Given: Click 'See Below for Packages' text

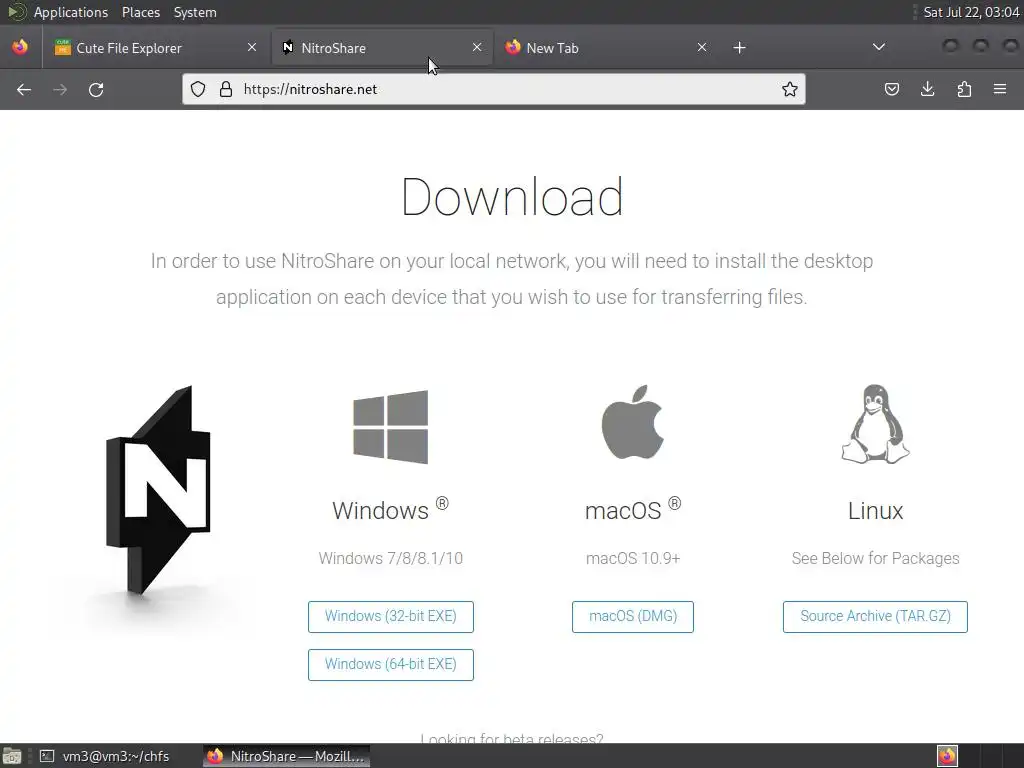Looking at the screenshot, I should pos(875,558).
